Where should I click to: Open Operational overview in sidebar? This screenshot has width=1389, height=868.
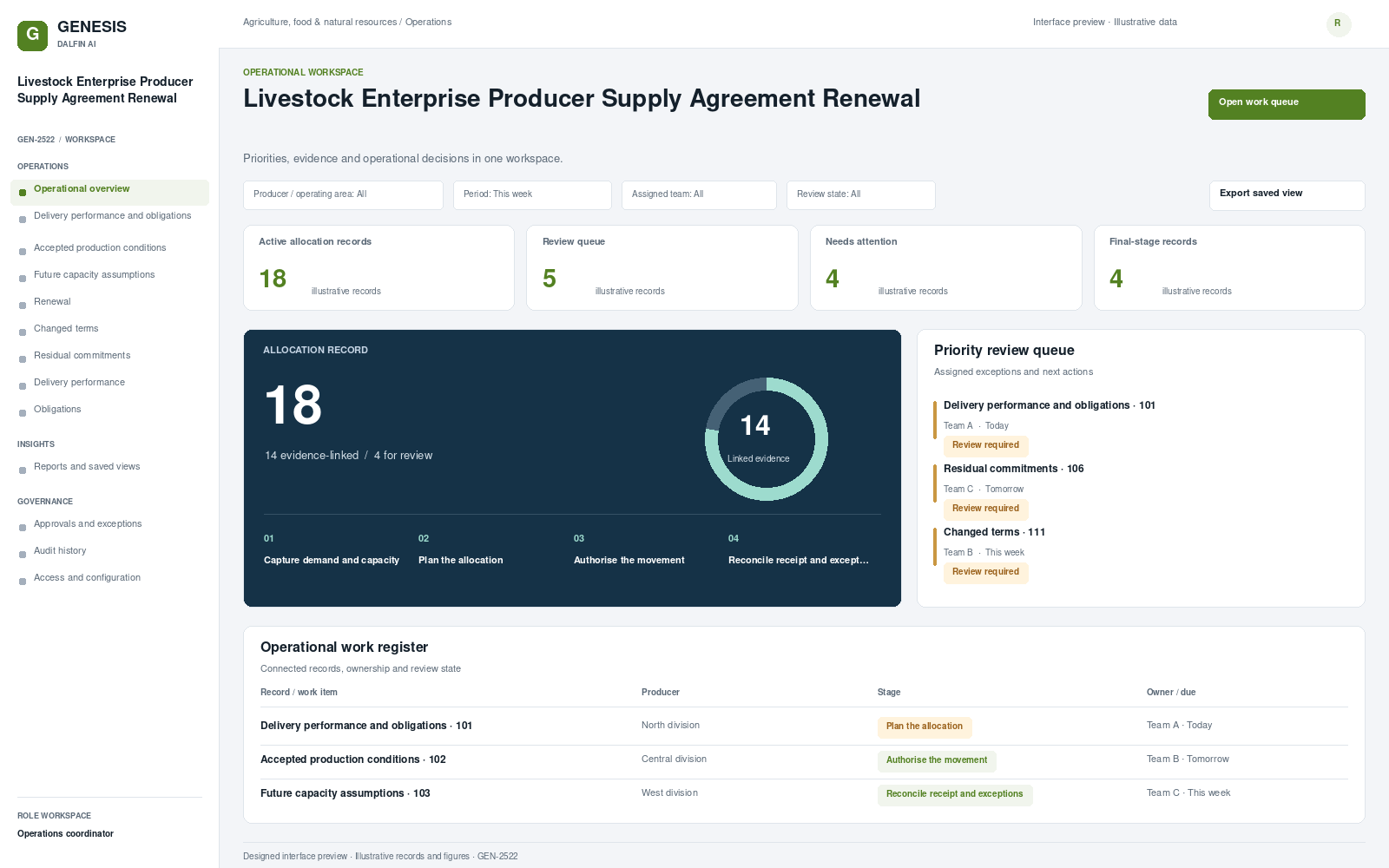pos(109,193)
